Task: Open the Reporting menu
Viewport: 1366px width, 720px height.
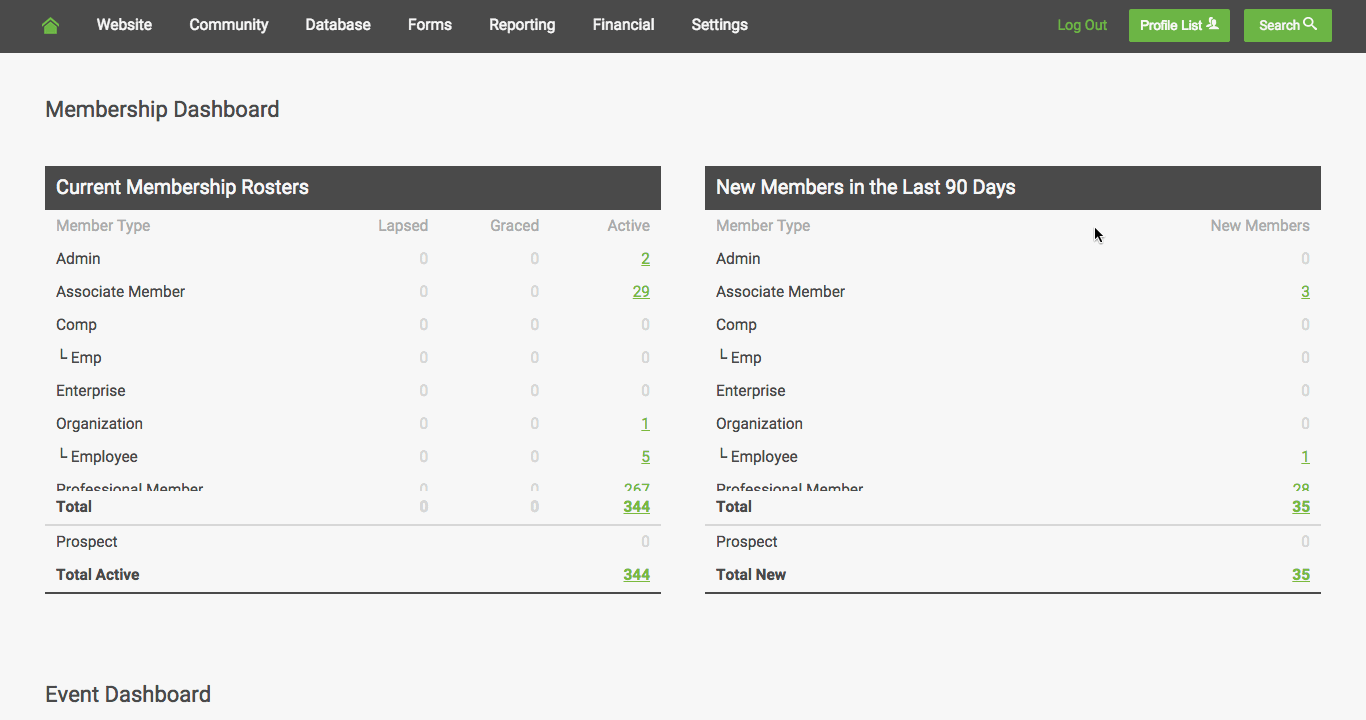Action: click(x=522, y=25)
